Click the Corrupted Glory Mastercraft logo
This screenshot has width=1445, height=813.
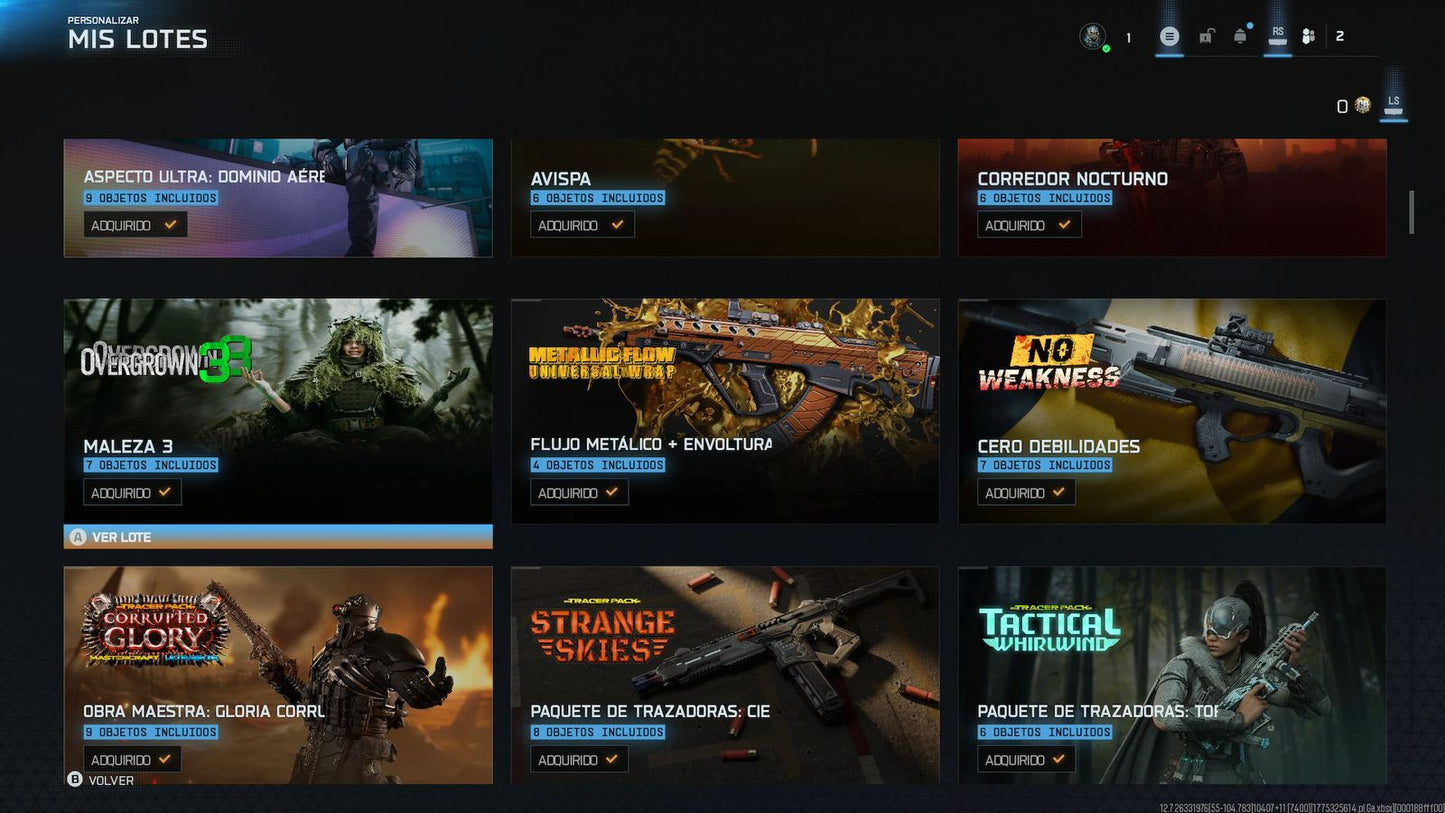[x=155, y=631]
